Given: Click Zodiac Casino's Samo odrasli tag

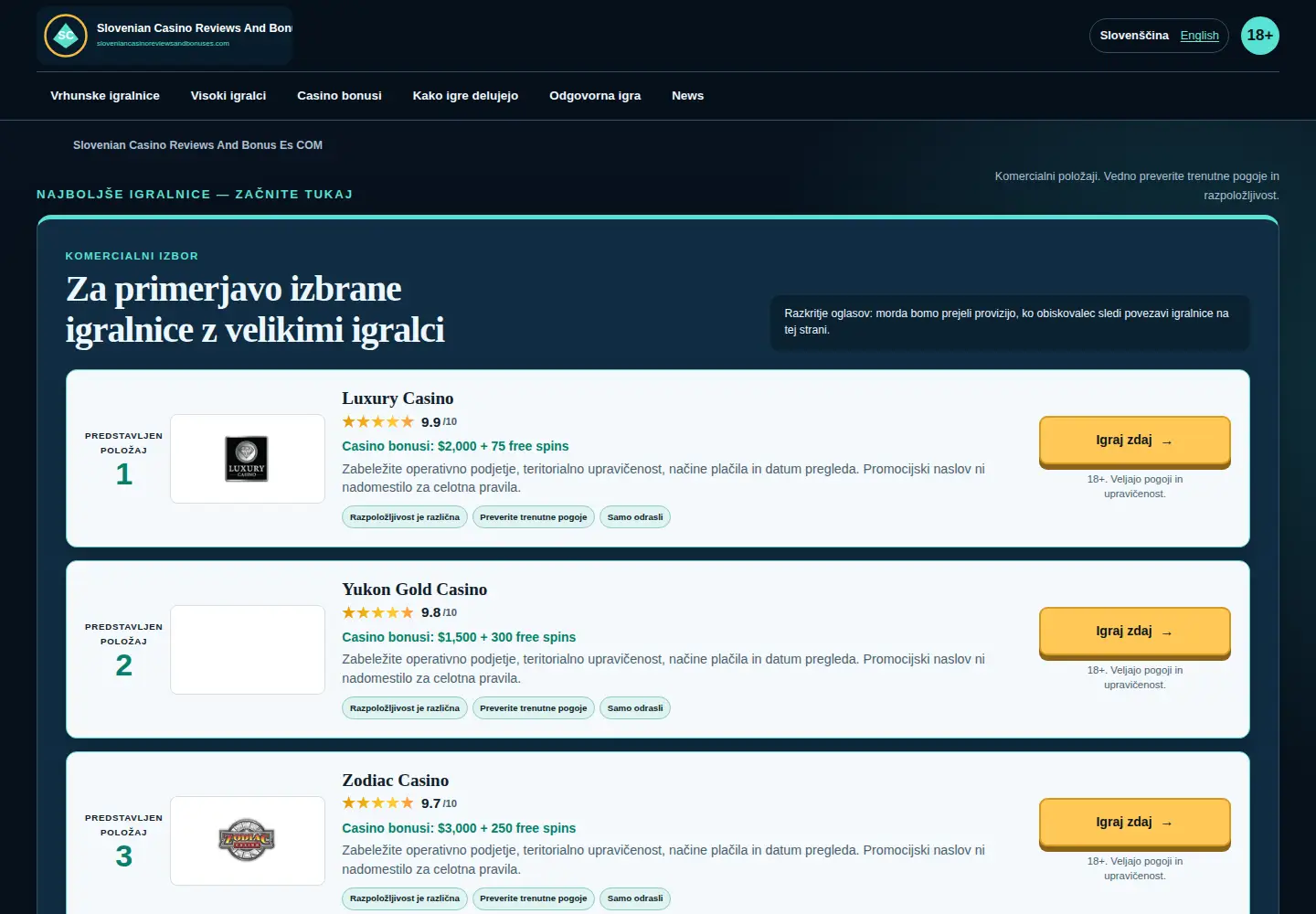Looking at the screenshot, I should tap(635, 898).
